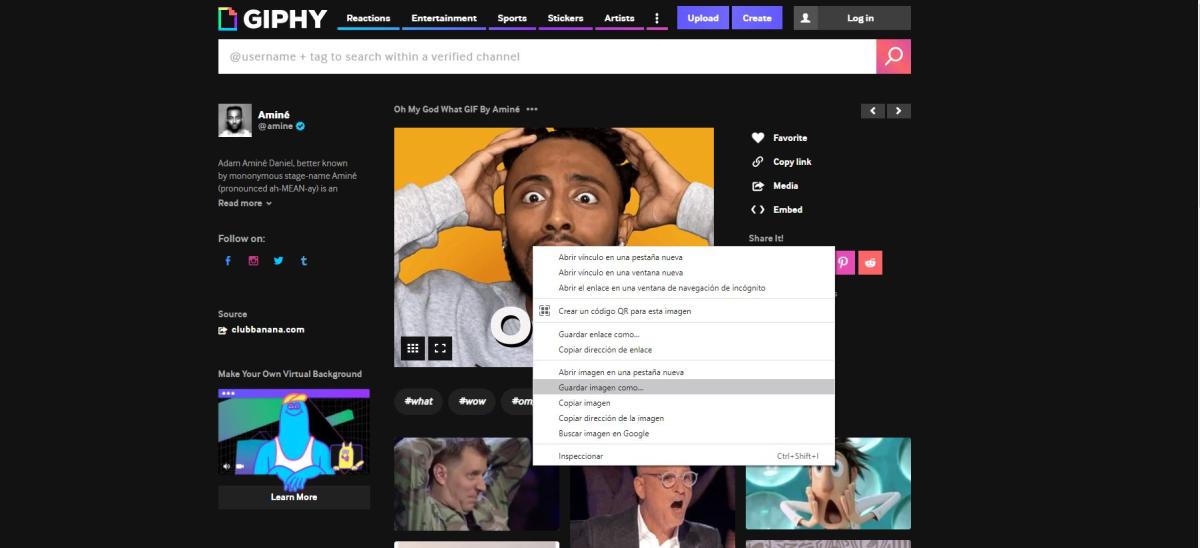The image size is (1200, 548).
Task: Go to the next GIF with the right arrow
Action: tap(899, 111)
